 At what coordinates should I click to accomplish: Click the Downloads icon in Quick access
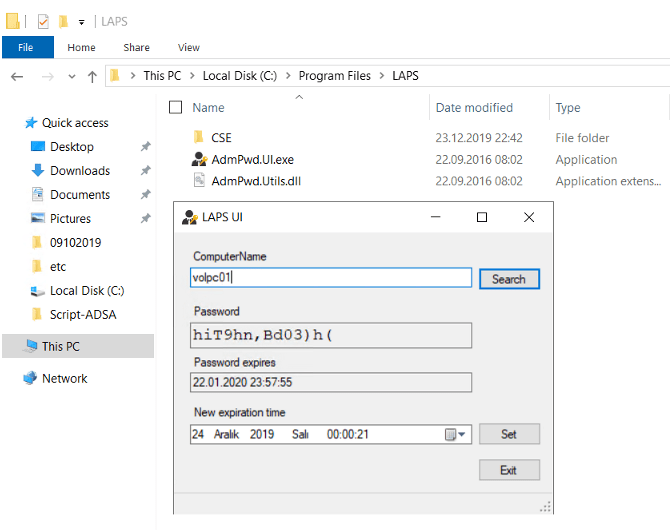(39, 171)
